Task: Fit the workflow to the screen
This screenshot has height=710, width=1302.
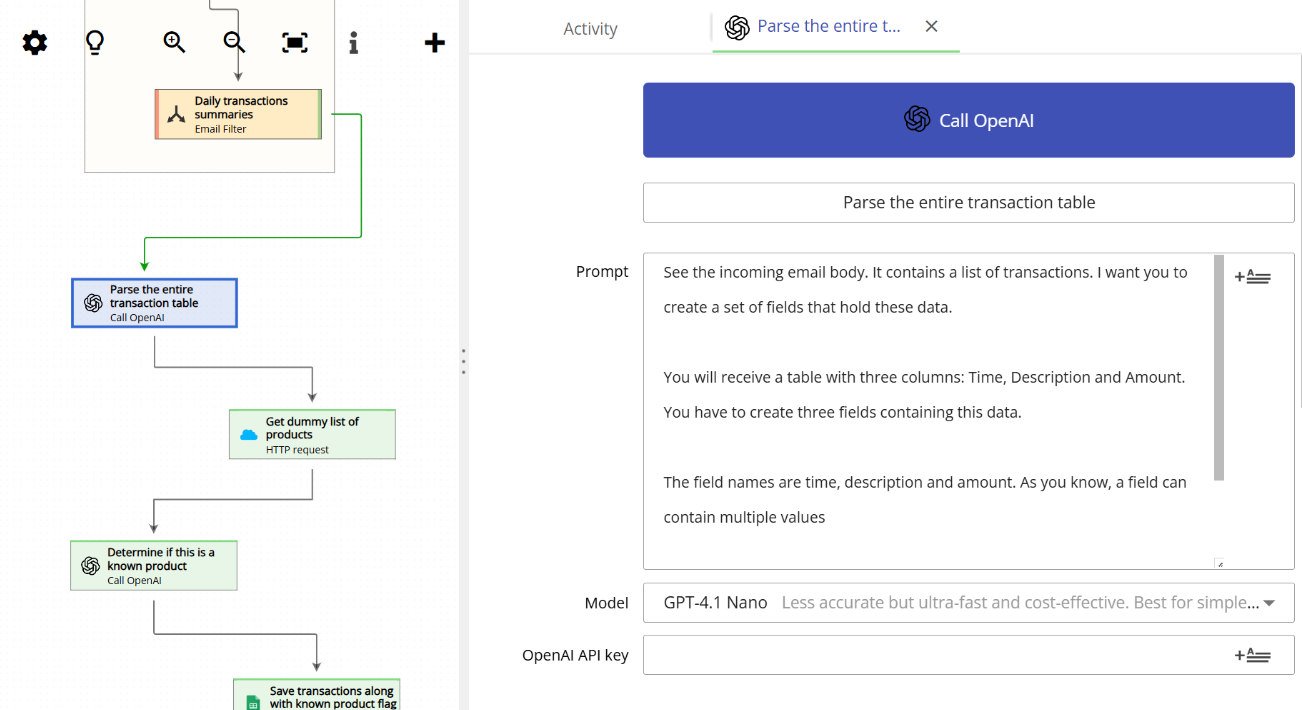Action: point(293,42)
